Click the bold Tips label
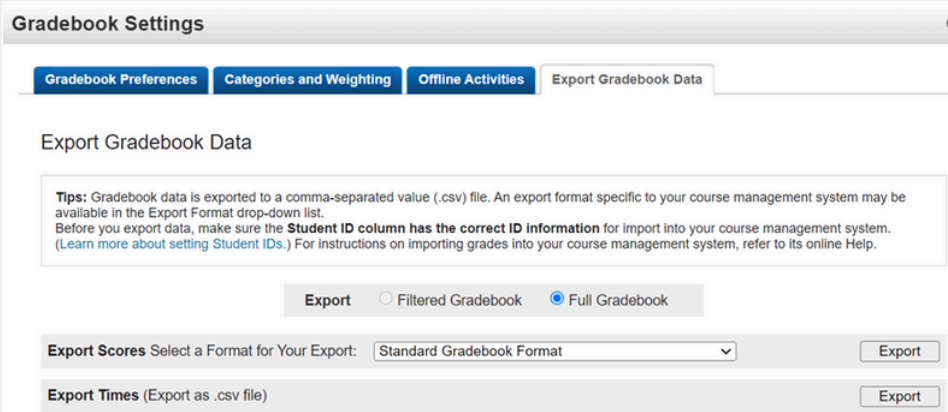Image resolution: width=948 pixels, height=412 pixels. click(71, 197)
